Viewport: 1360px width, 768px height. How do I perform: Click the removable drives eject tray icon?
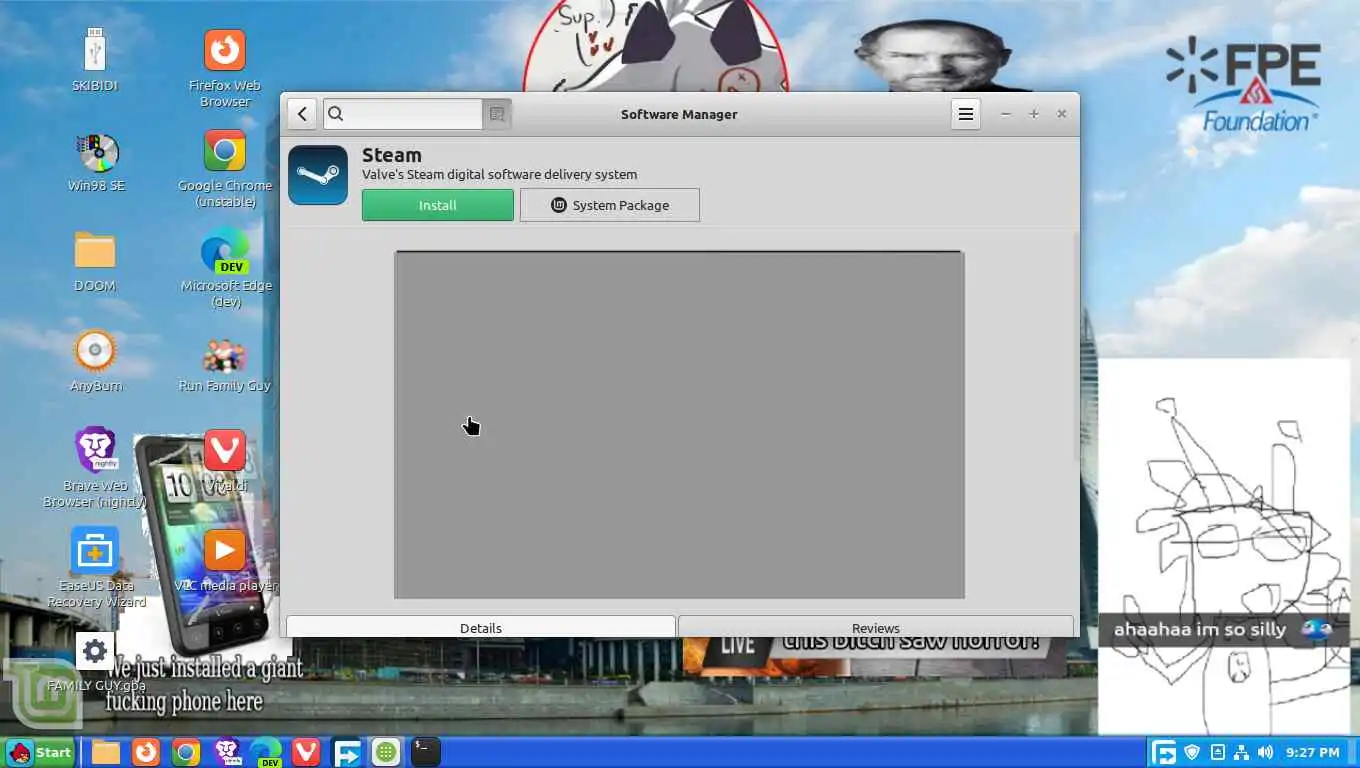coord(1217,752)
